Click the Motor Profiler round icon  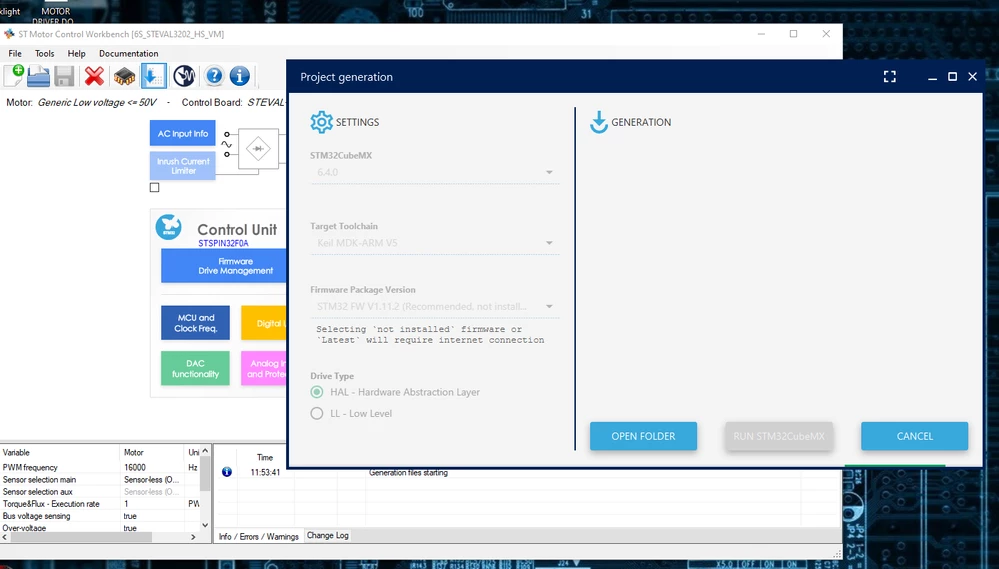coord(184,76)
